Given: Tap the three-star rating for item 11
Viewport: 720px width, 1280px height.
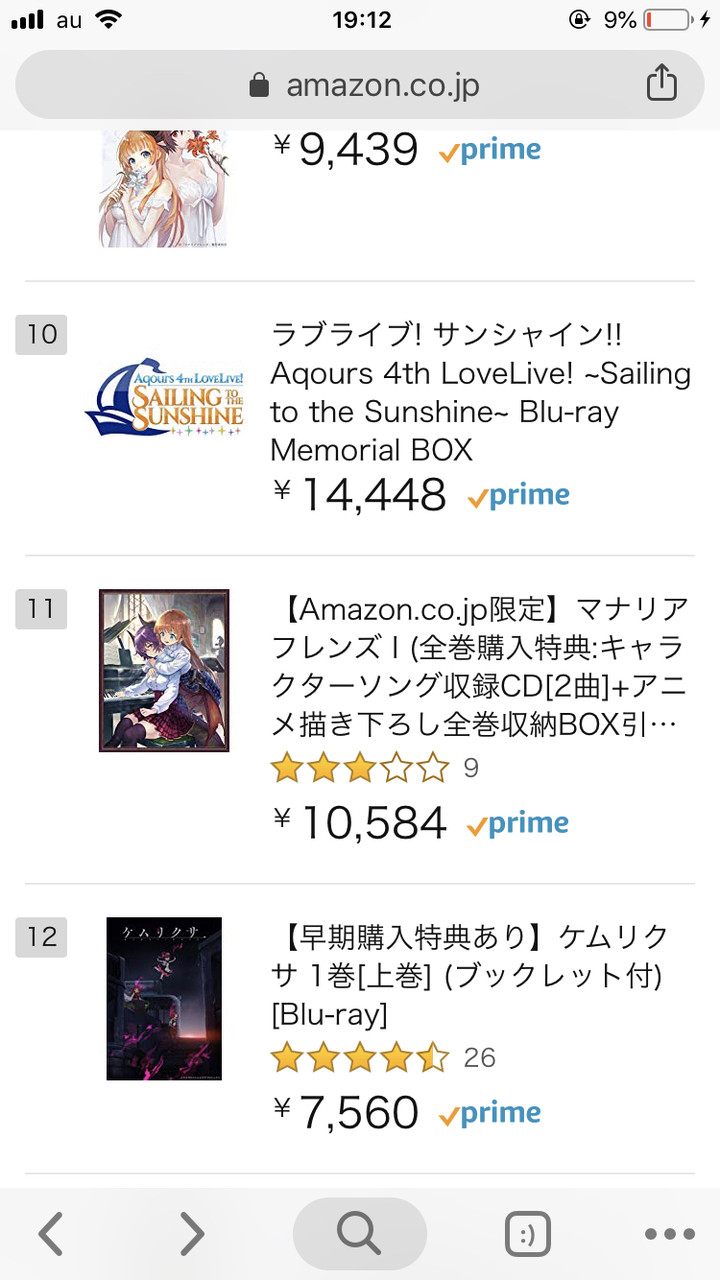Looking at the screenshot, I should pos(360,768).
